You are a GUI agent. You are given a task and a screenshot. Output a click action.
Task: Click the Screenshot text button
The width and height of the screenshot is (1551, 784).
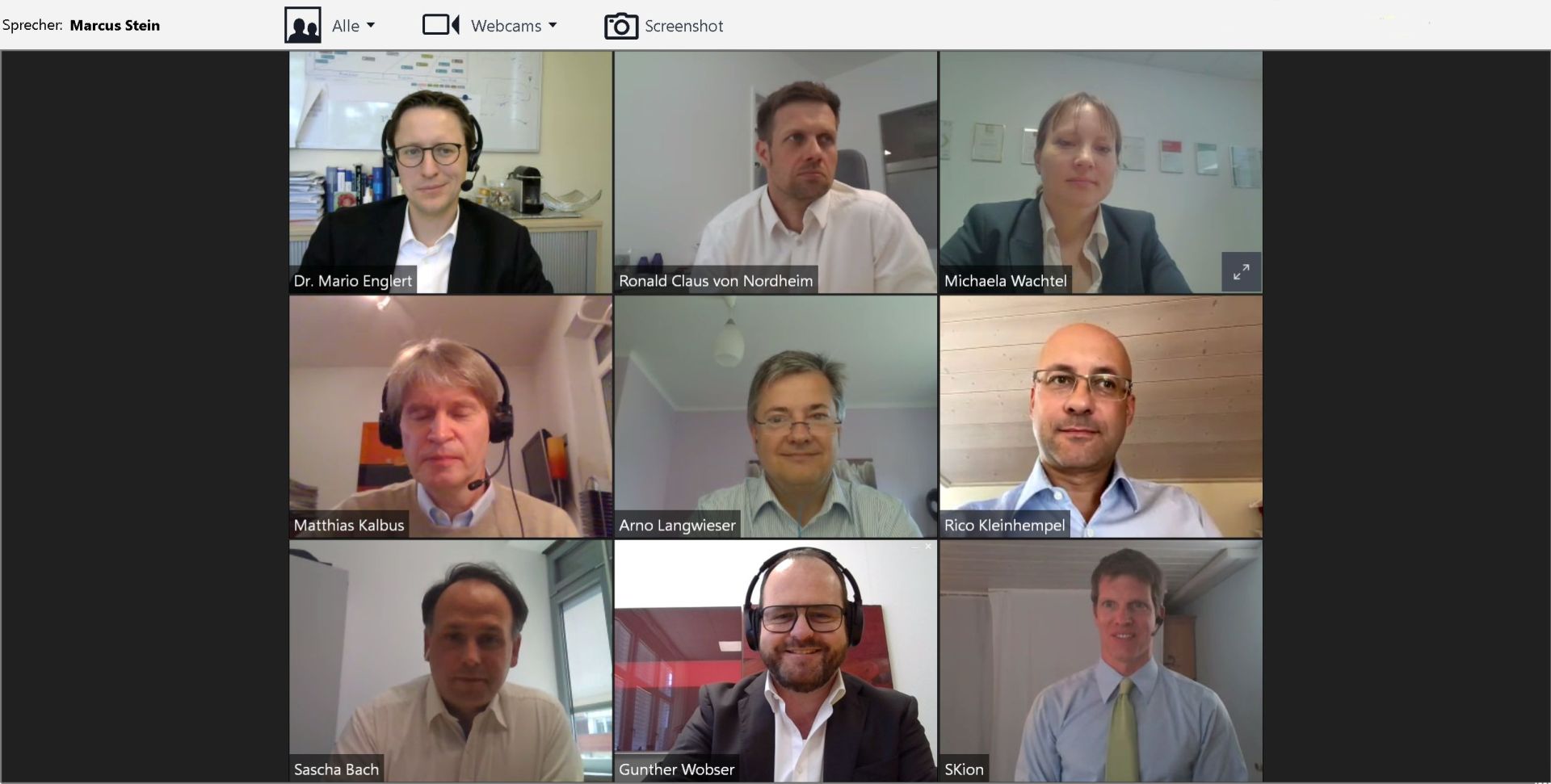click(x=683, y=26)
